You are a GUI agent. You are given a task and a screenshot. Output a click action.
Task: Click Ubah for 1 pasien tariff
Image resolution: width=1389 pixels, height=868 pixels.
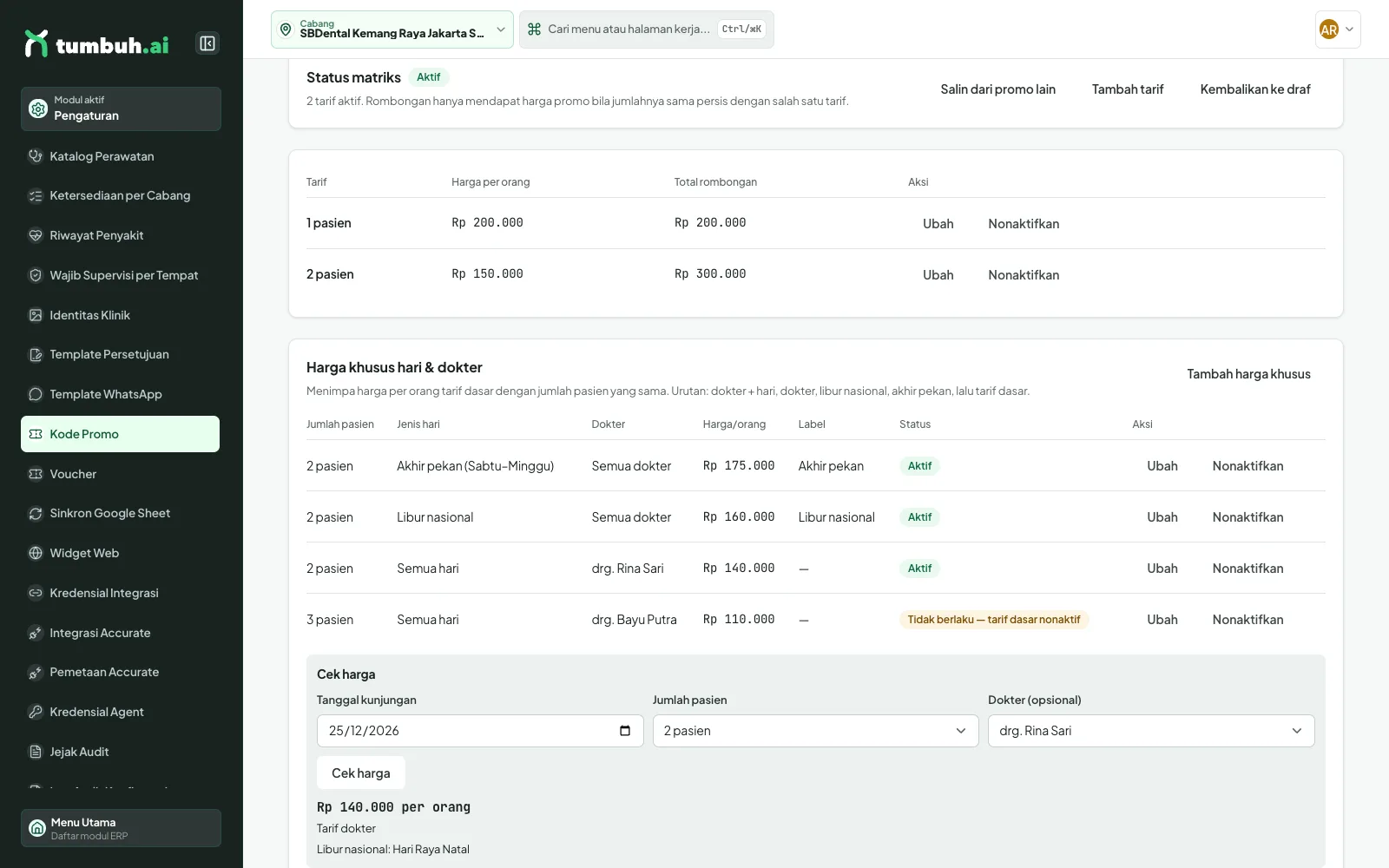[x=938, y=224]
